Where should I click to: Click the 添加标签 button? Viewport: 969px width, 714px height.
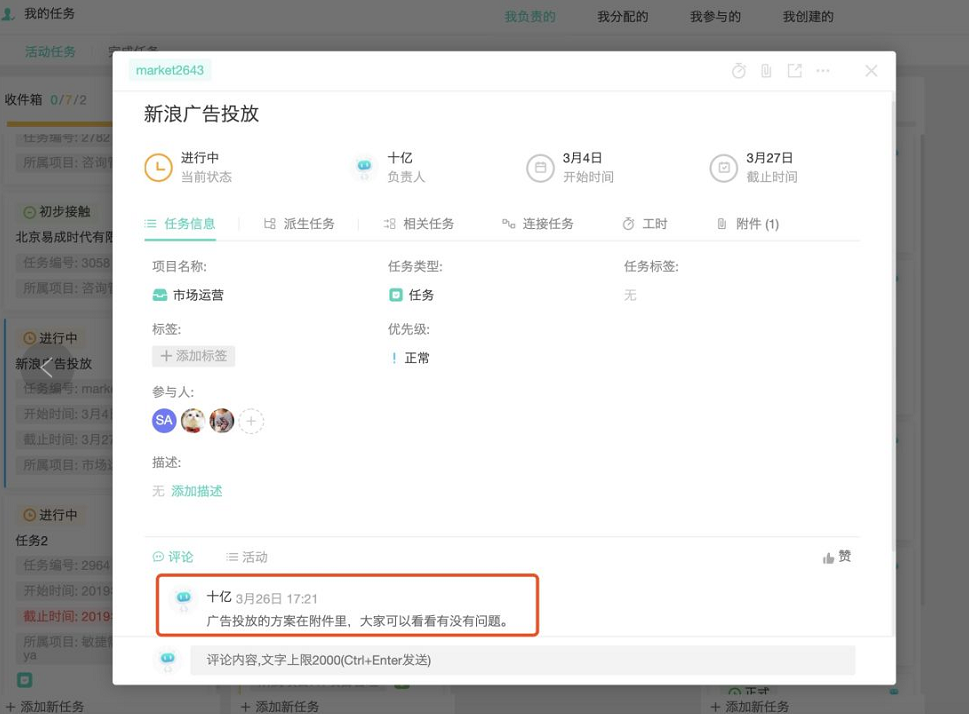point(193,356)
